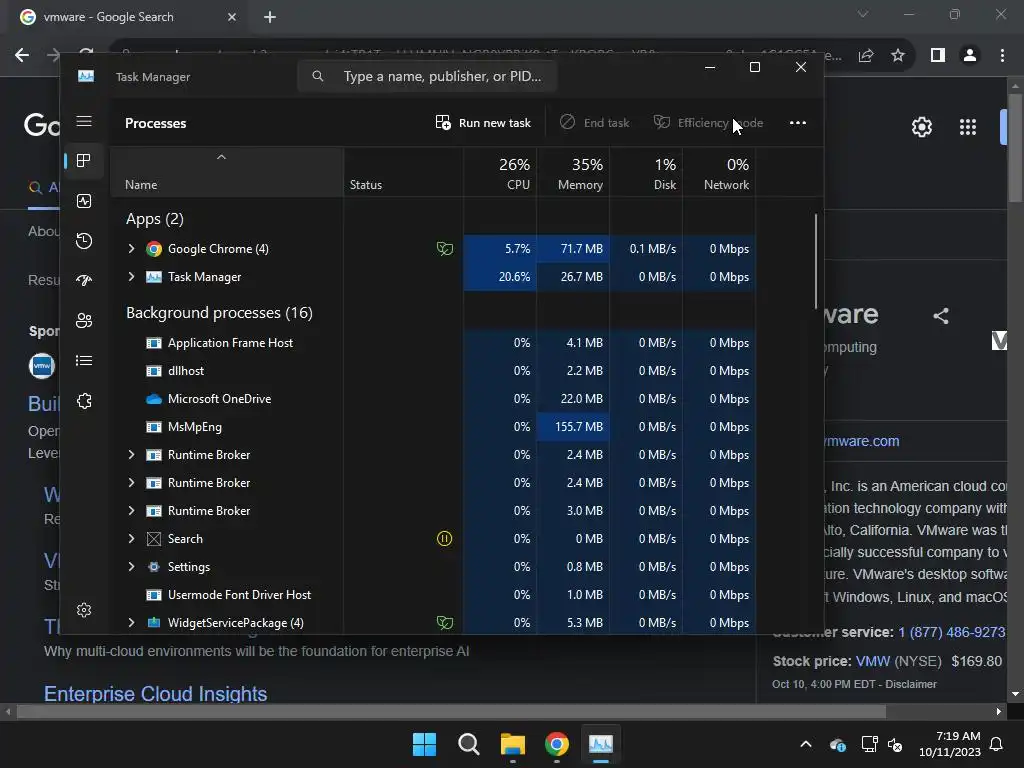Expand Runtime Broker row using 3.0 MB
Screen dimensions: 1024x768
point(131,511)
